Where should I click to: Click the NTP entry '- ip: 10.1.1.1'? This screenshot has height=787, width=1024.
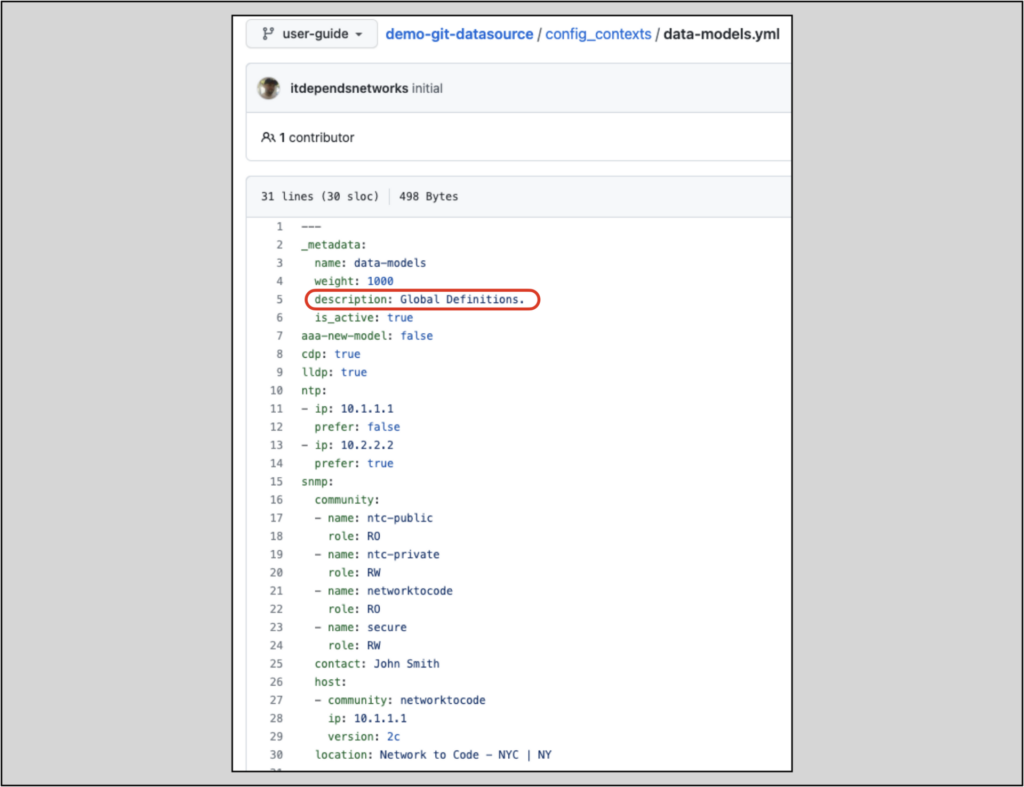click(347, 409)
